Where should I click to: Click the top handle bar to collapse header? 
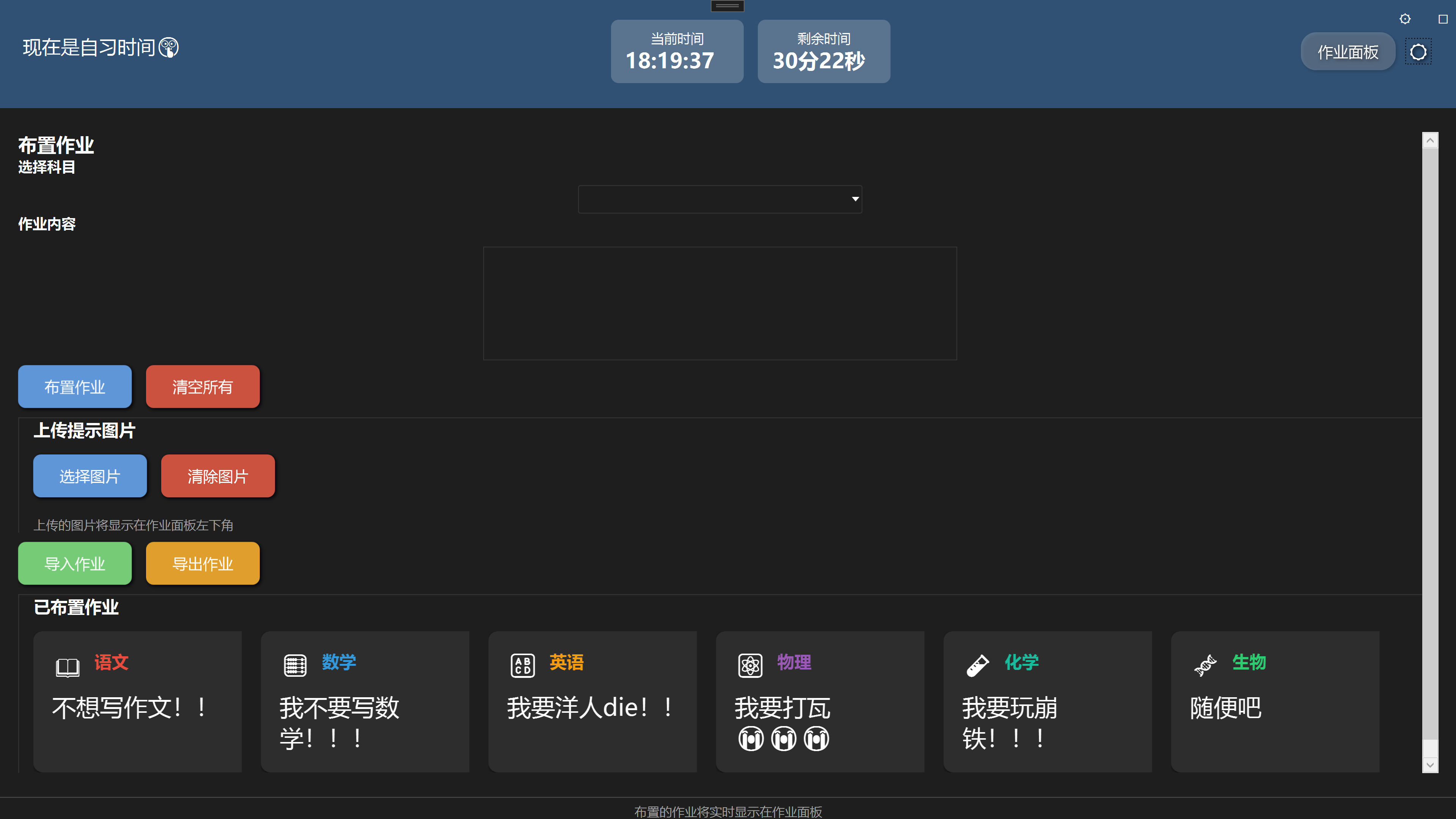coord(727,6)
